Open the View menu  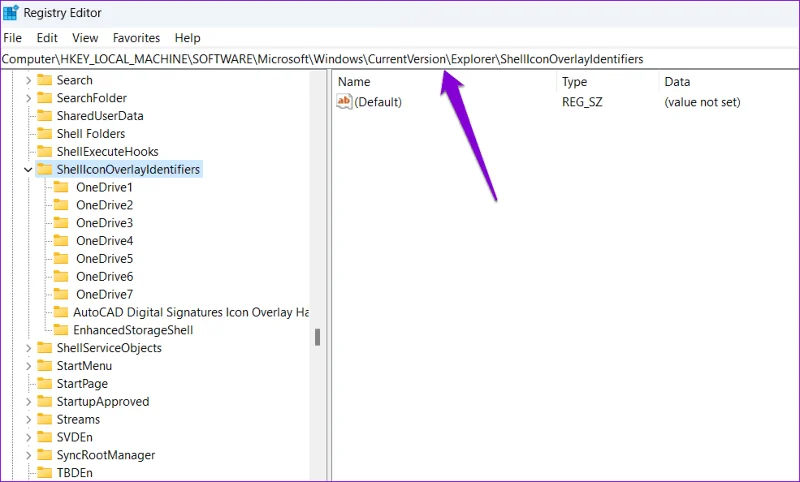pyautogui.click(x=85, y=38)
